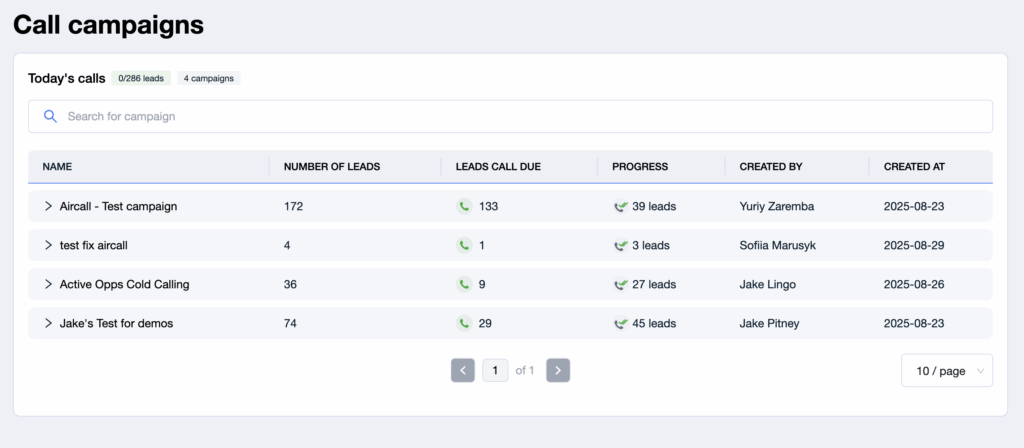Expand Active Opps Cold Calling row
The image size is (1024, 448).
click(x=48, y=285)
